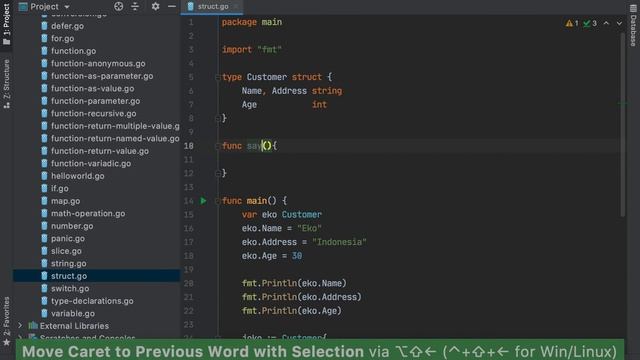Select function-return-multiple-value file

[x=115, y=126]
